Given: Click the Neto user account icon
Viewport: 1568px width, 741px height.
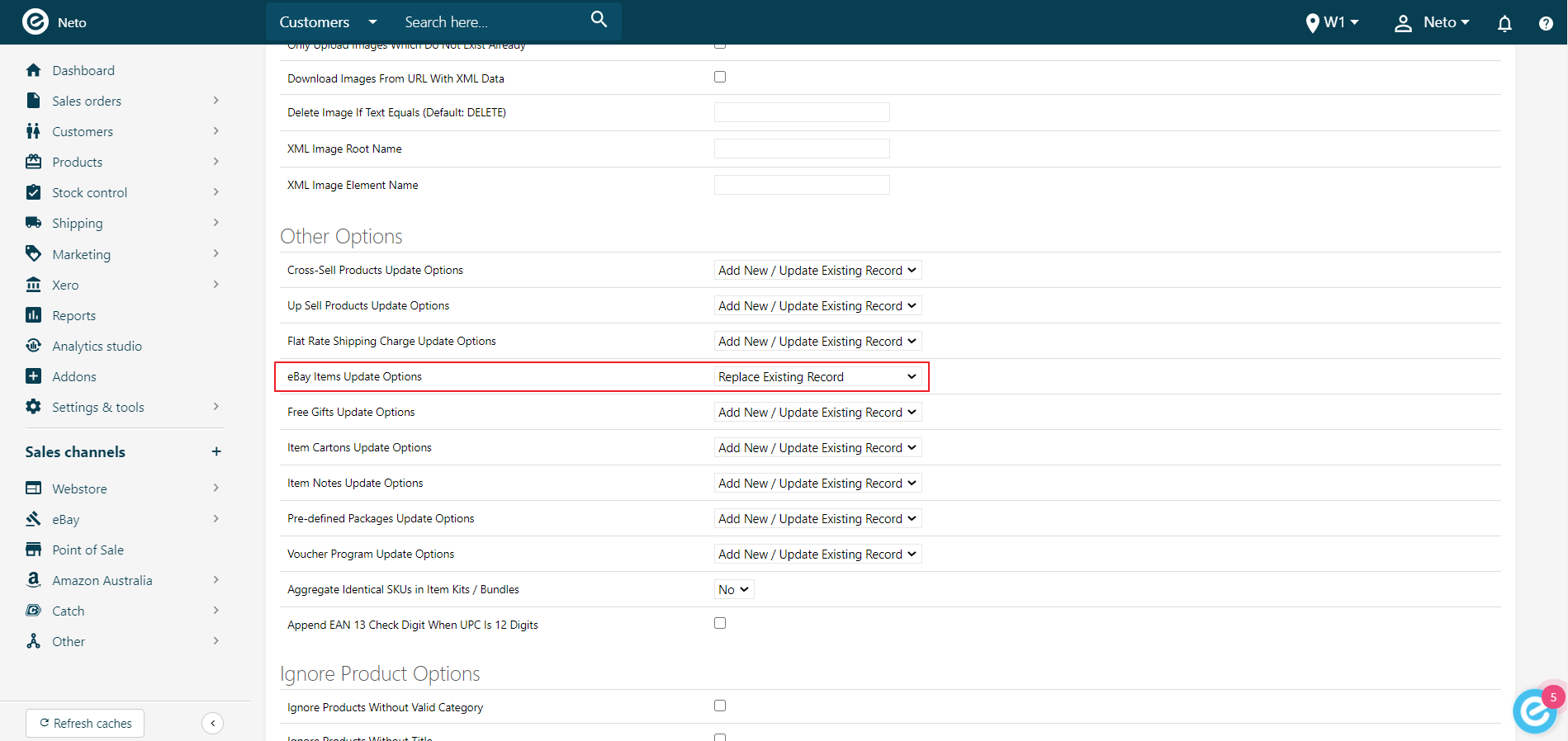Looking at the screenshot, I should 1403,23.
